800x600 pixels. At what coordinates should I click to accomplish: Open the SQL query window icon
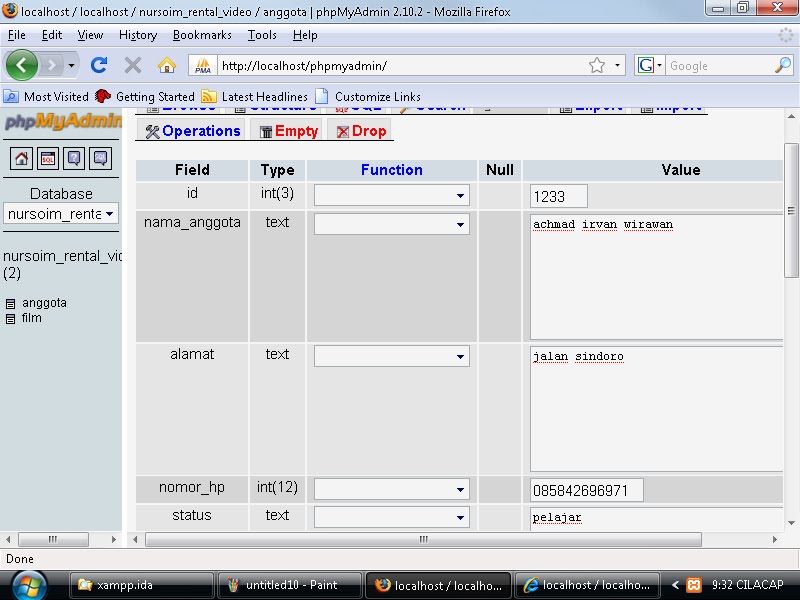47,159
